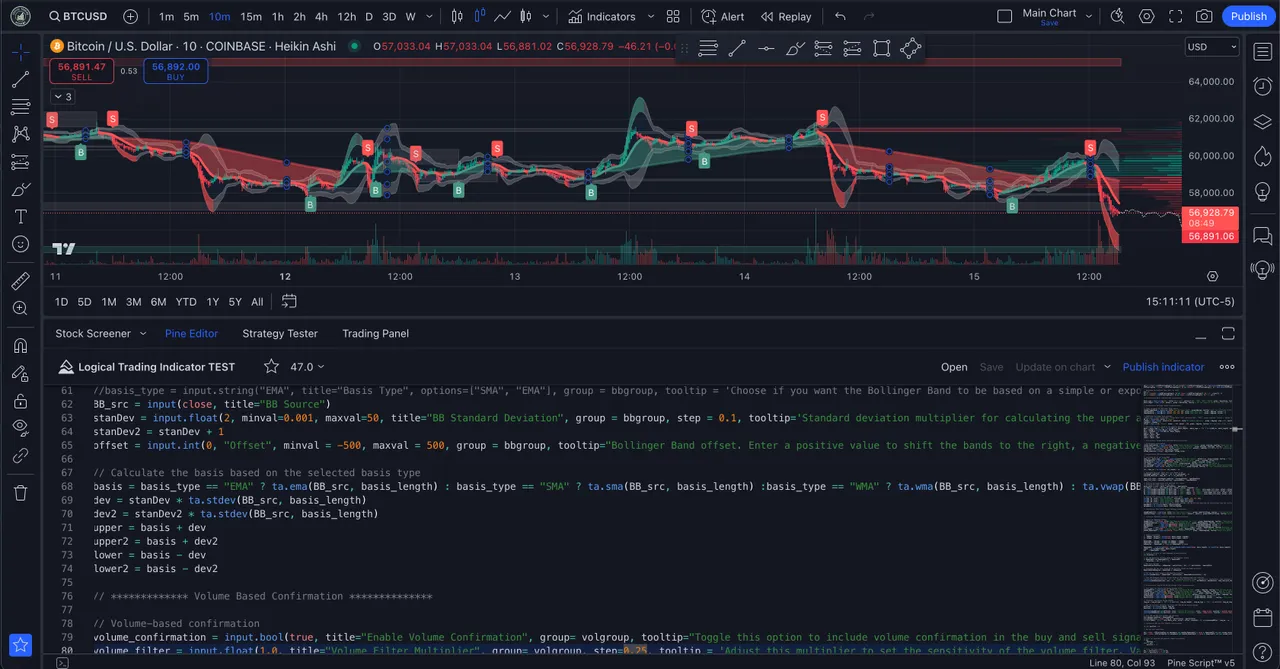Add a symbol with the plus icon
This screenshot has height=669, width=1280.
coord(131,16)
